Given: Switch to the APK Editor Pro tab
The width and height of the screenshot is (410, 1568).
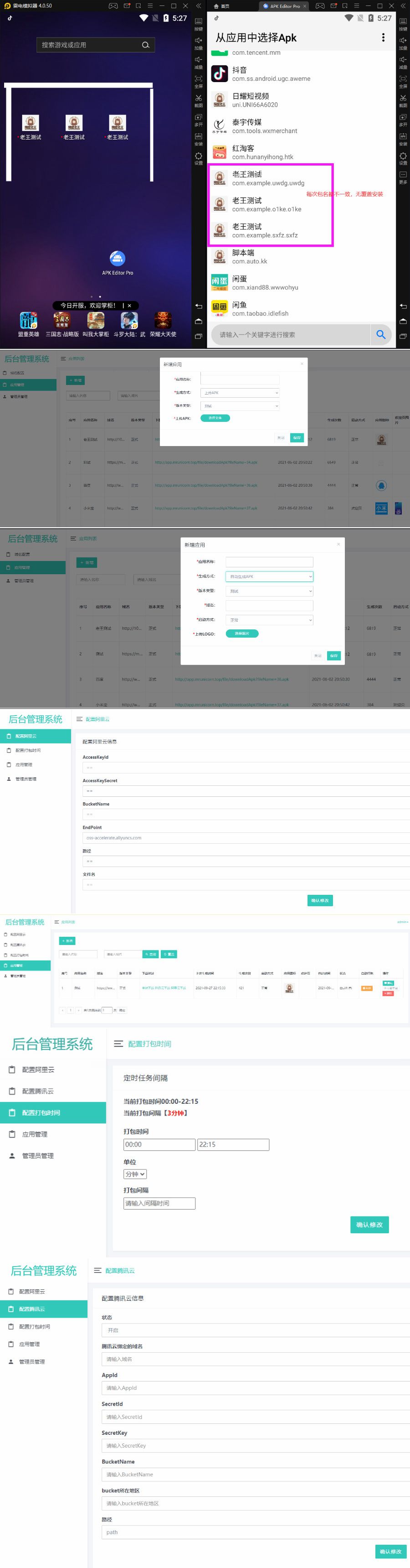Looking at the screenshot, I should coord(283,6).
